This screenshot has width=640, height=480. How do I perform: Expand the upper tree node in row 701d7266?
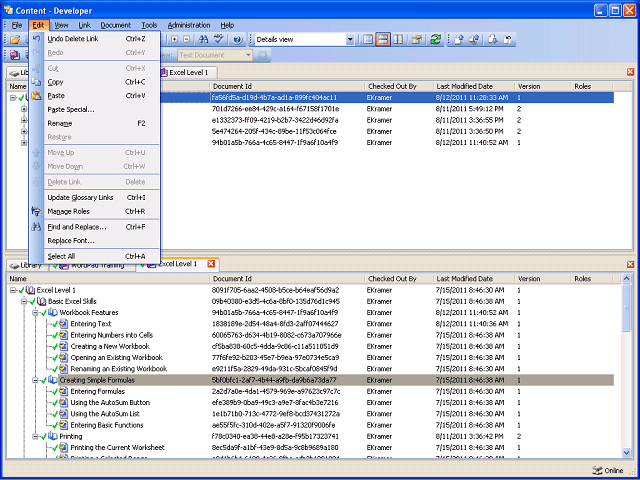tap(24, 109)
